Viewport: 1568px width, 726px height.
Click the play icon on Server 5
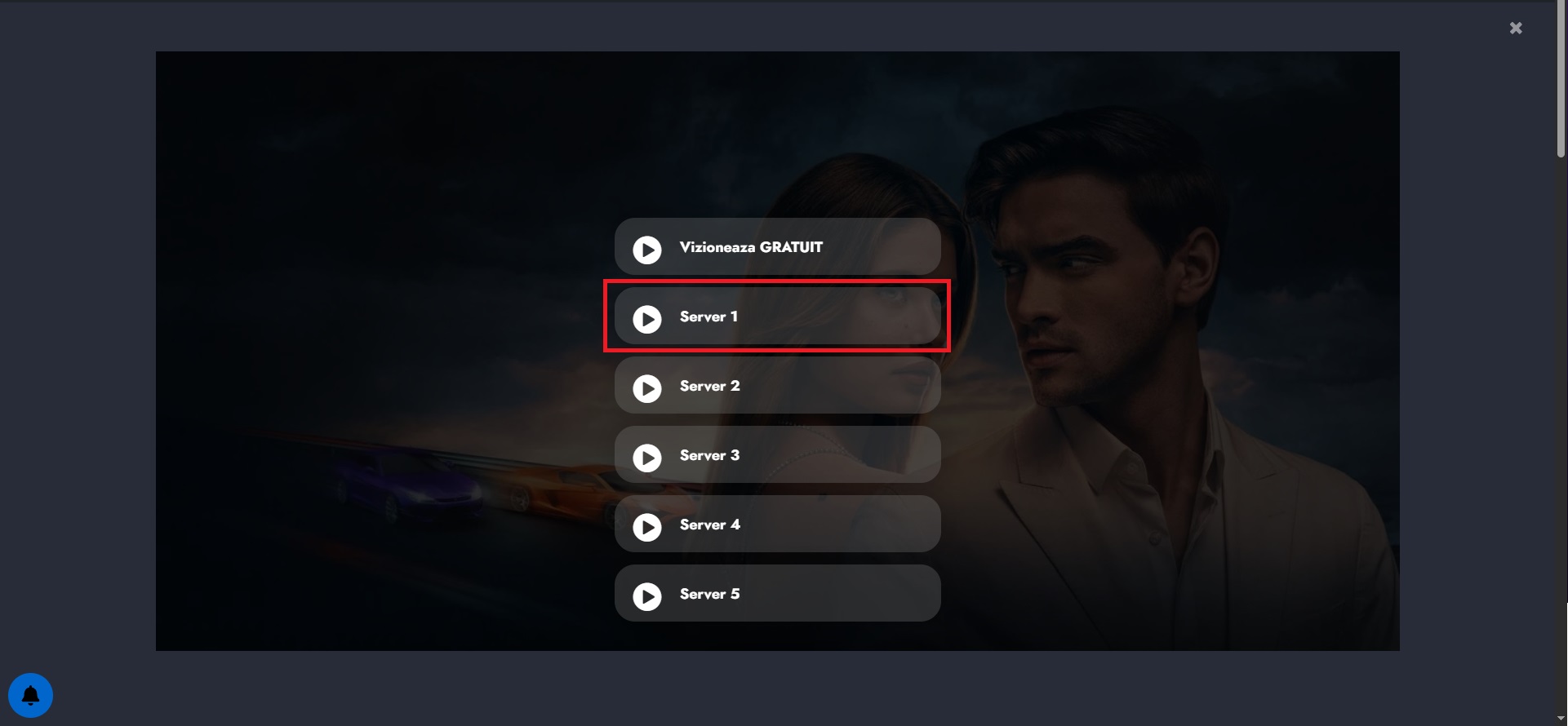[x=647, y=596]
